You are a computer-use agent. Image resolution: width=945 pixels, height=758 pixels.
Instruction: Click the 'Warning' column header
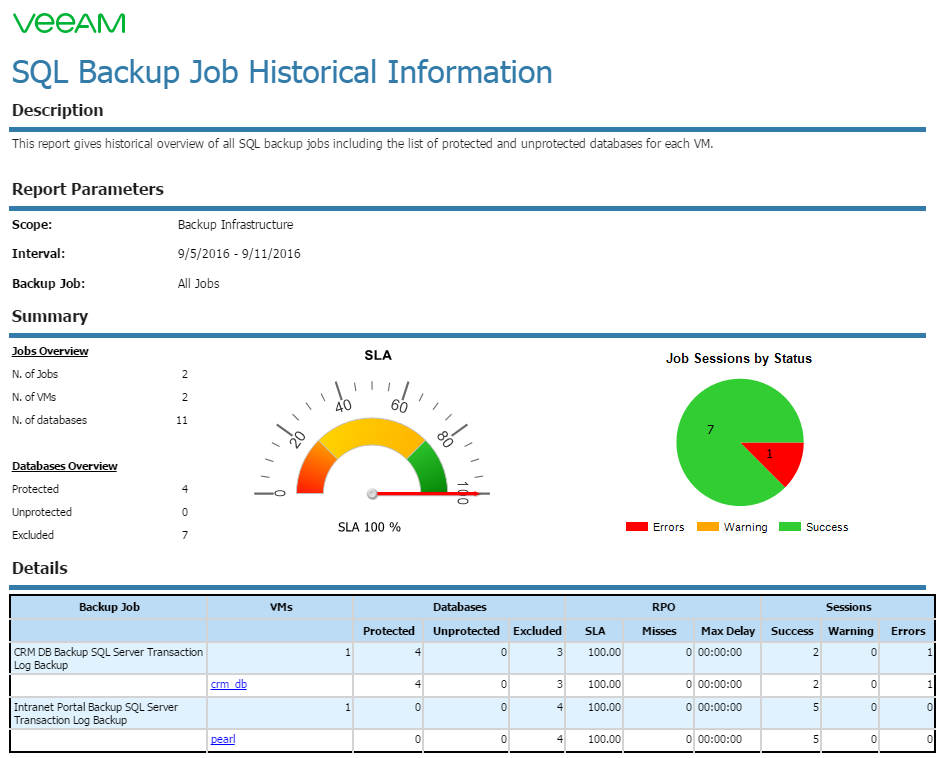click(850, 631)
